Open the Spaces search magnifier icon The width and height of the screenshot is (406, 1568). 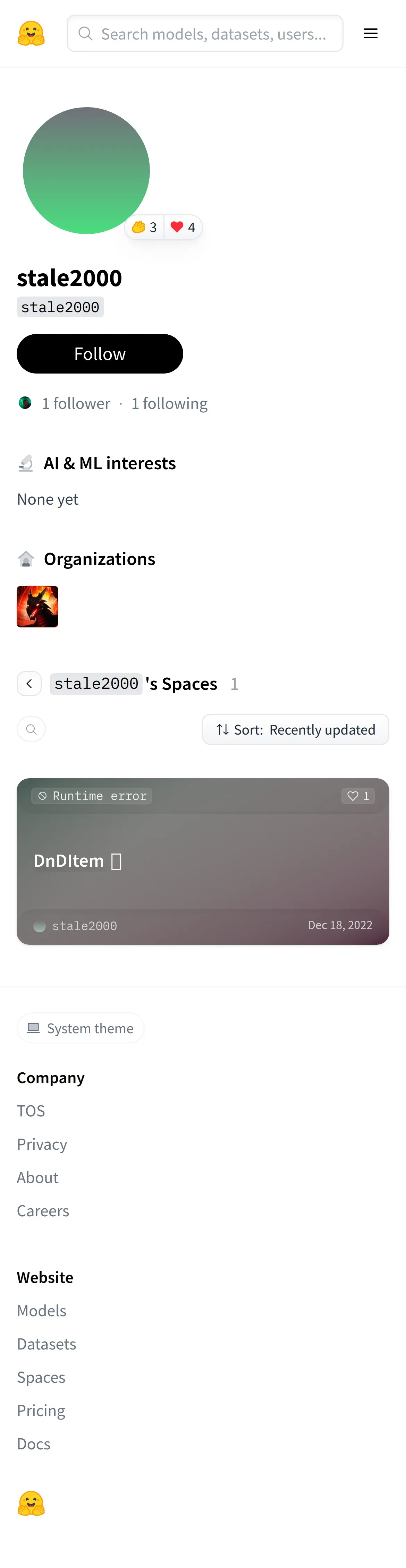(32, 729)
